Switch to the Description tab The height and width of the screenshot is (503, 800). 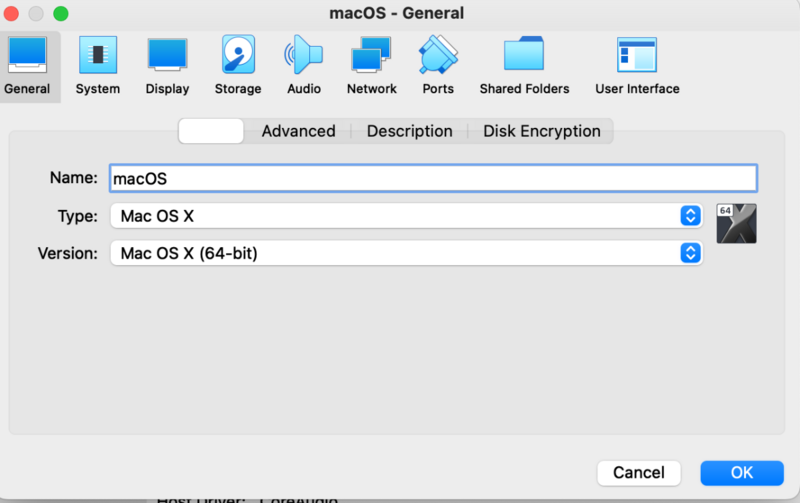[x=409, y=131]
